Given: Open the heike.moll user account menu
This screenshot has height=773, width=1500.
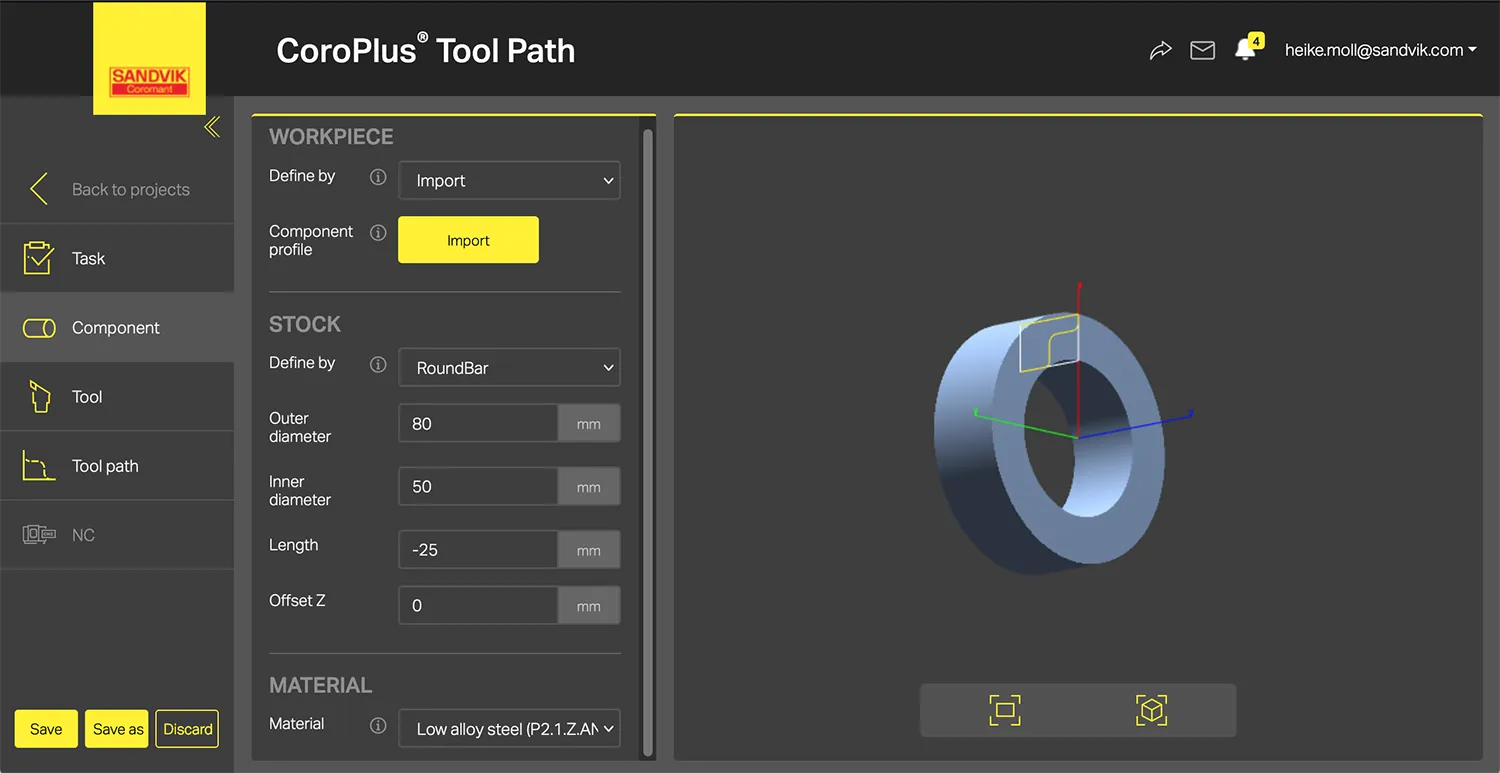Looking at the screenshot, I should pyautogui.click(x=1380, y=50).
